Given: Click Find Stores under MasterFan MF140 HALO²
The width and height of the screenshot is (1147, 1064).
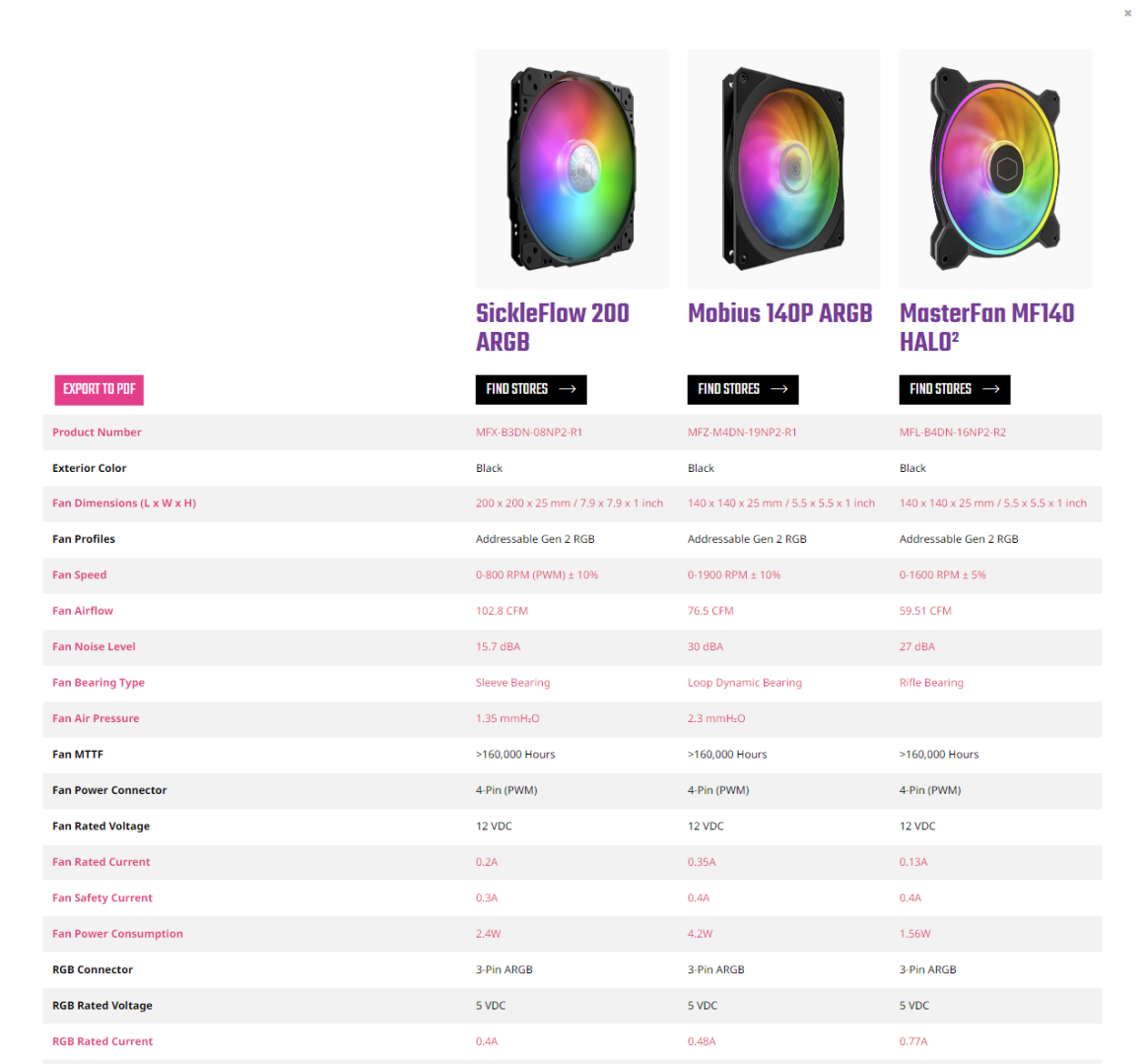Looking at the screenshot, I should (x=942, y=389).
